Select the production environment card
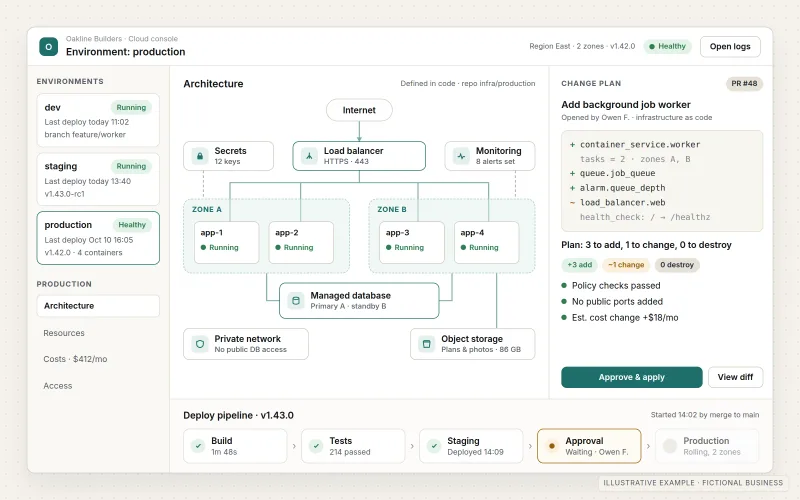The height and width of the screenshot is (500, 800). [98, 238]
